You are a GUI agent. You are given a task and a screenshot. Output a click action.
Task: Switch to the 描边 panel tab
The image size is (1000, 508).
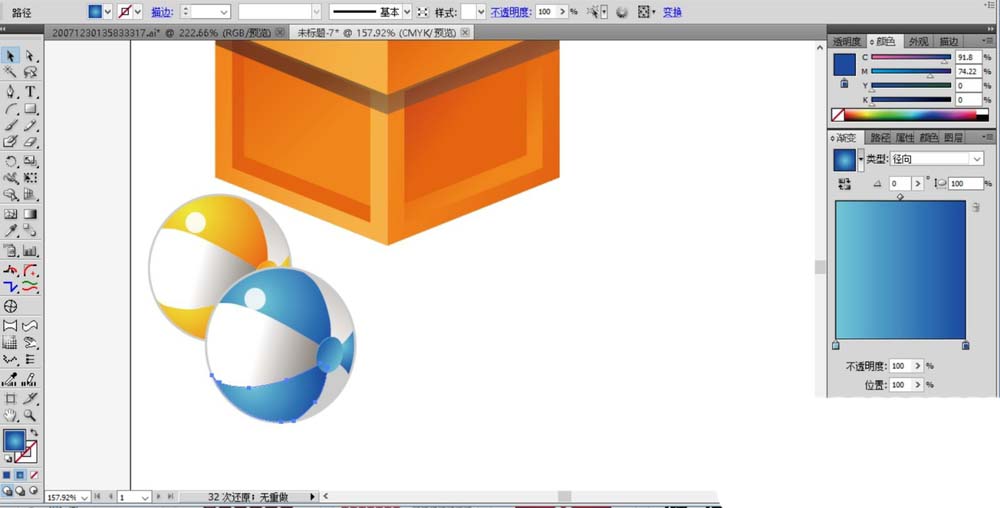[948, 41]
